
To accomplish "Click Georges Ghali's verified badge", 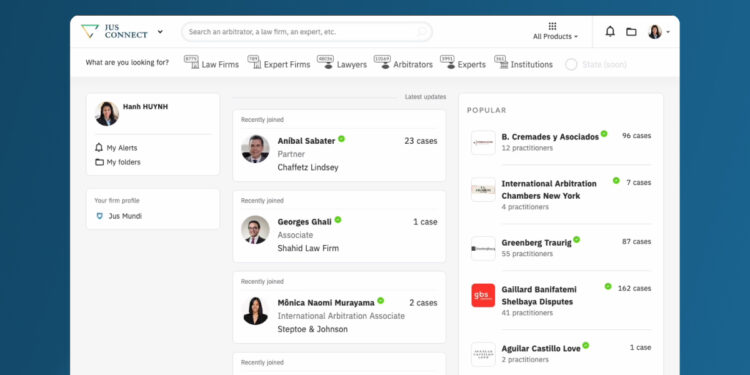I will (338, 220).
